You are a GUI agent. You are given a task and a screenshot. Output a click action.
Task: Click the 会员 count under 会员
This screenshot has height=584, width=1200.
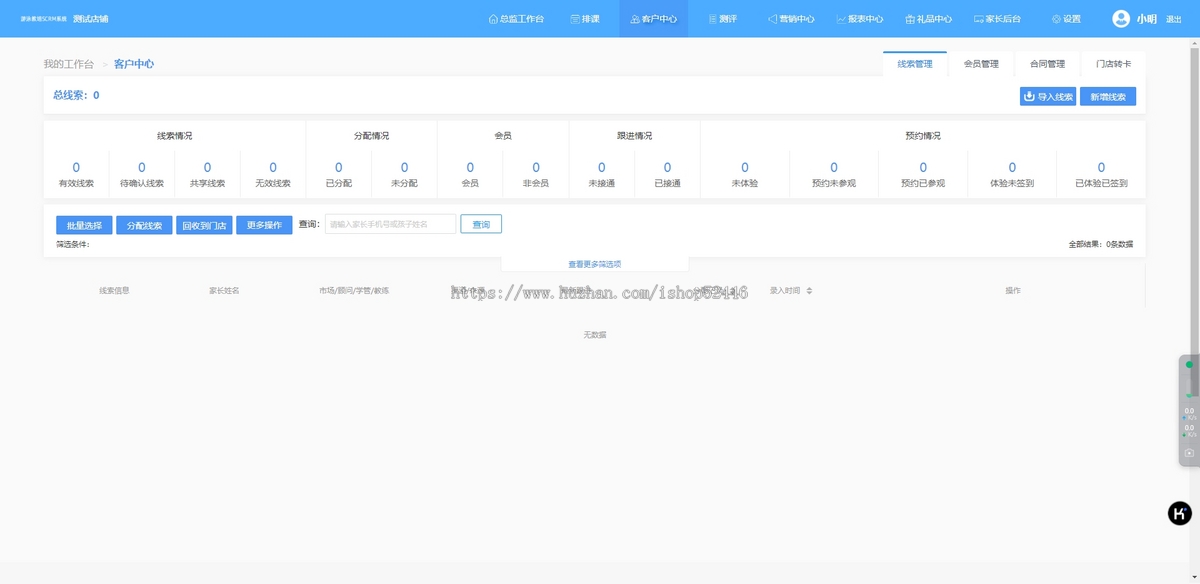coord(470,168)
